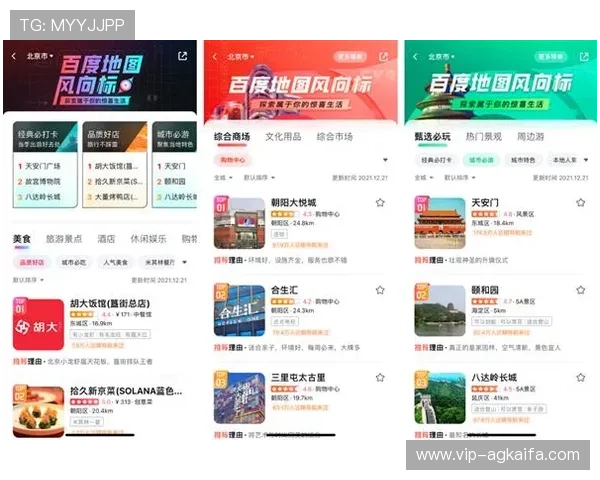The width and height of the screenshot is (600, 480).
Task: Switch to 酒店 tab
Action: tap(106, 239)
